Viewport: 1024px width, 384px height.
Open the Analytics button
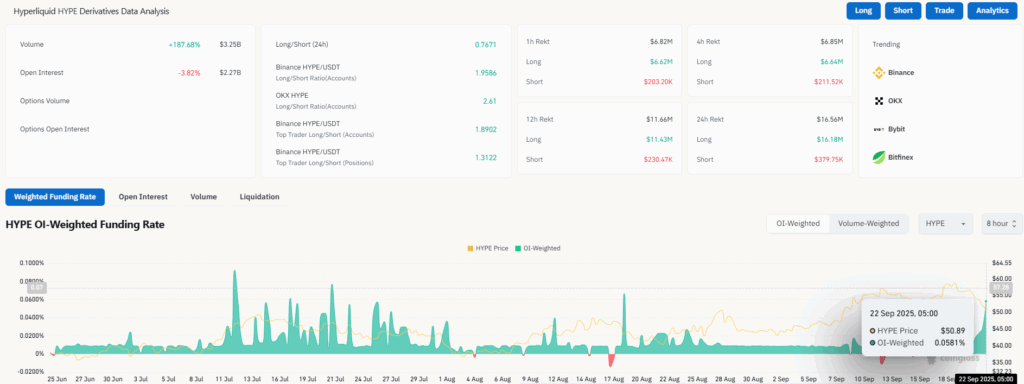pyautogui.click(x=993, y=10)
